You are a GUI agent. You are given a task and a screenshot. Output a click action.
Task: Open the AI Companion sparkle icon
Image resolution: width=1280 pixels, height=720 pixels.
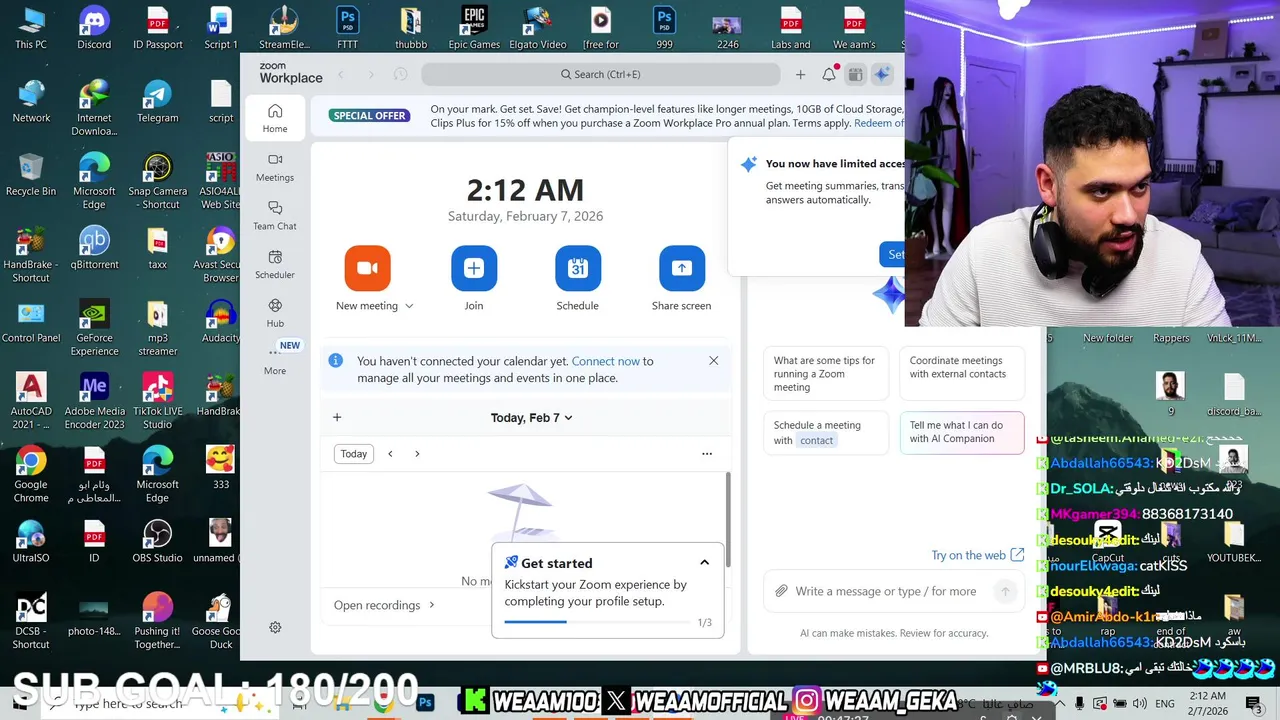[x=882, y=74]
